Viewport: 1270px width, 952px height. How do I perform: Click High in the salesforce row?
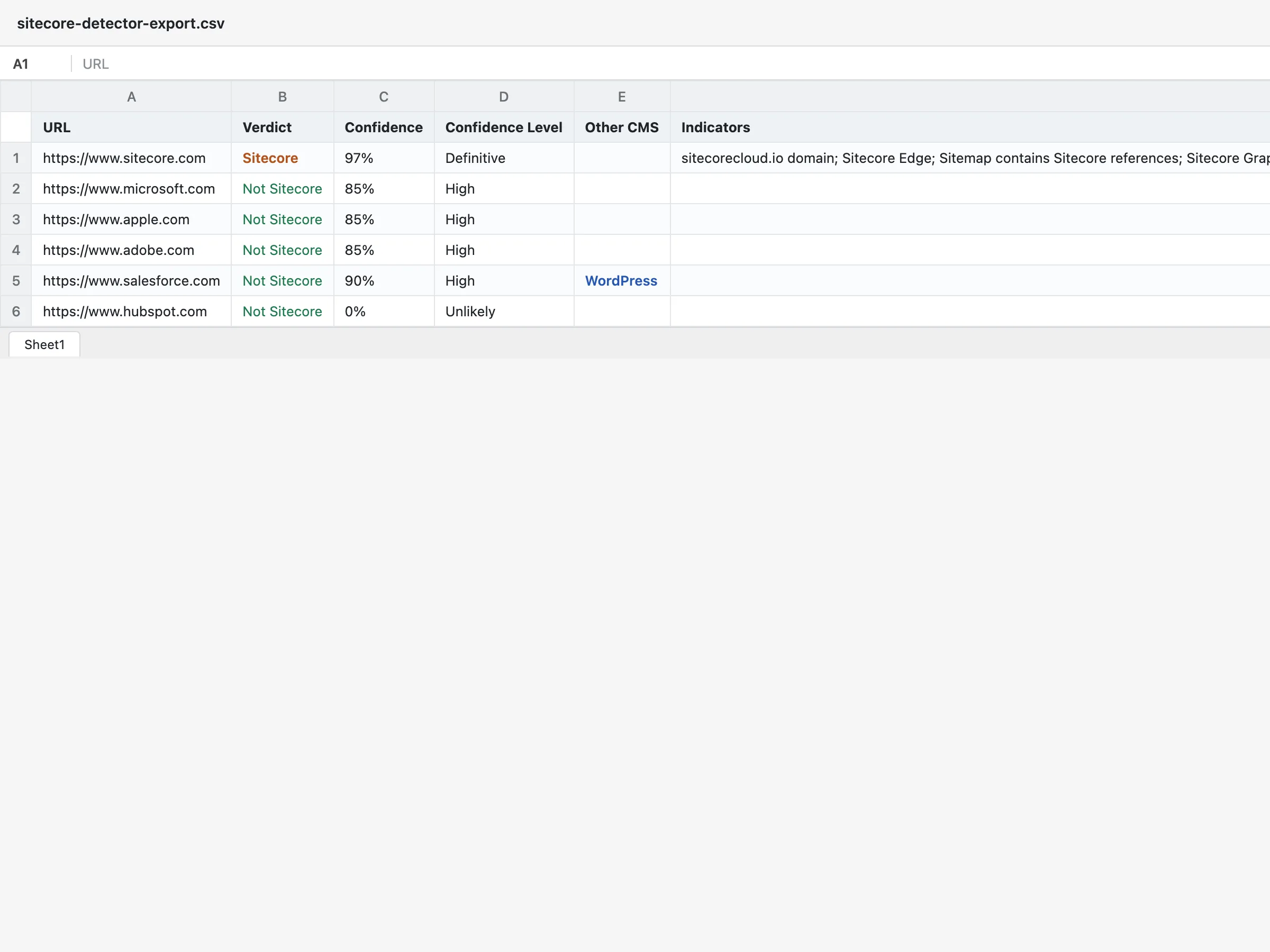(x=504, y=281)
